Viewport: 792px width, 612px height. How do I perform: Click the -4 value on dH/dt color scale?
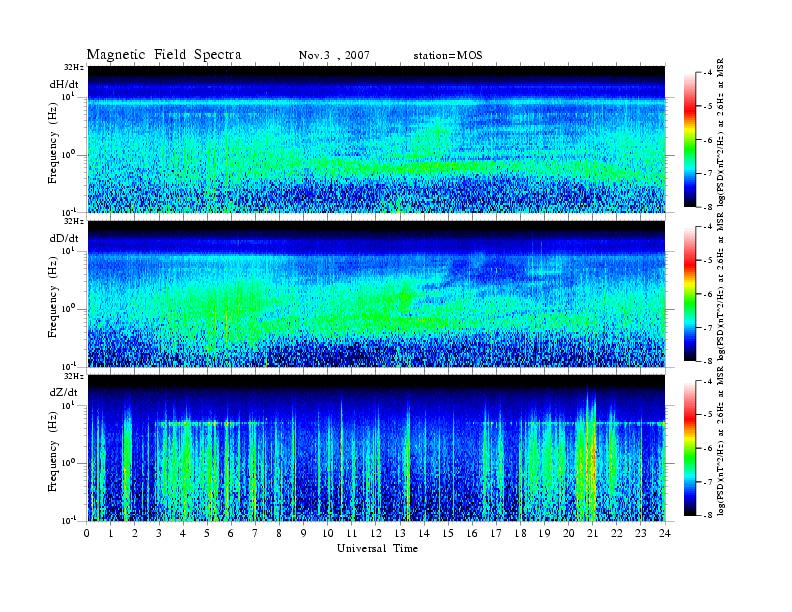[x=708, y=73]
